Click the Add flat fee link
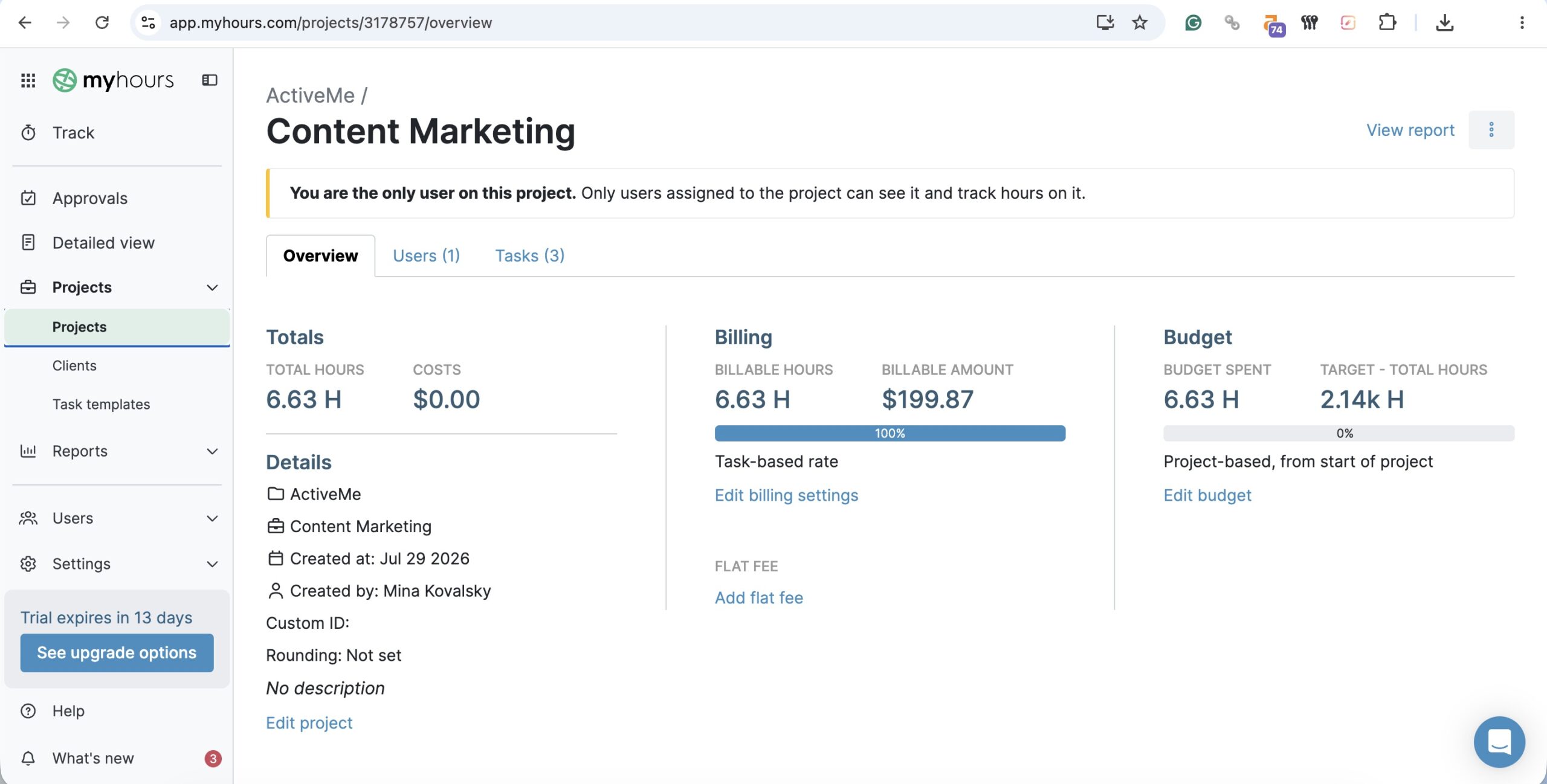Screen dimensions: 1547x784 pyautogui.click(x=759, y=597)
